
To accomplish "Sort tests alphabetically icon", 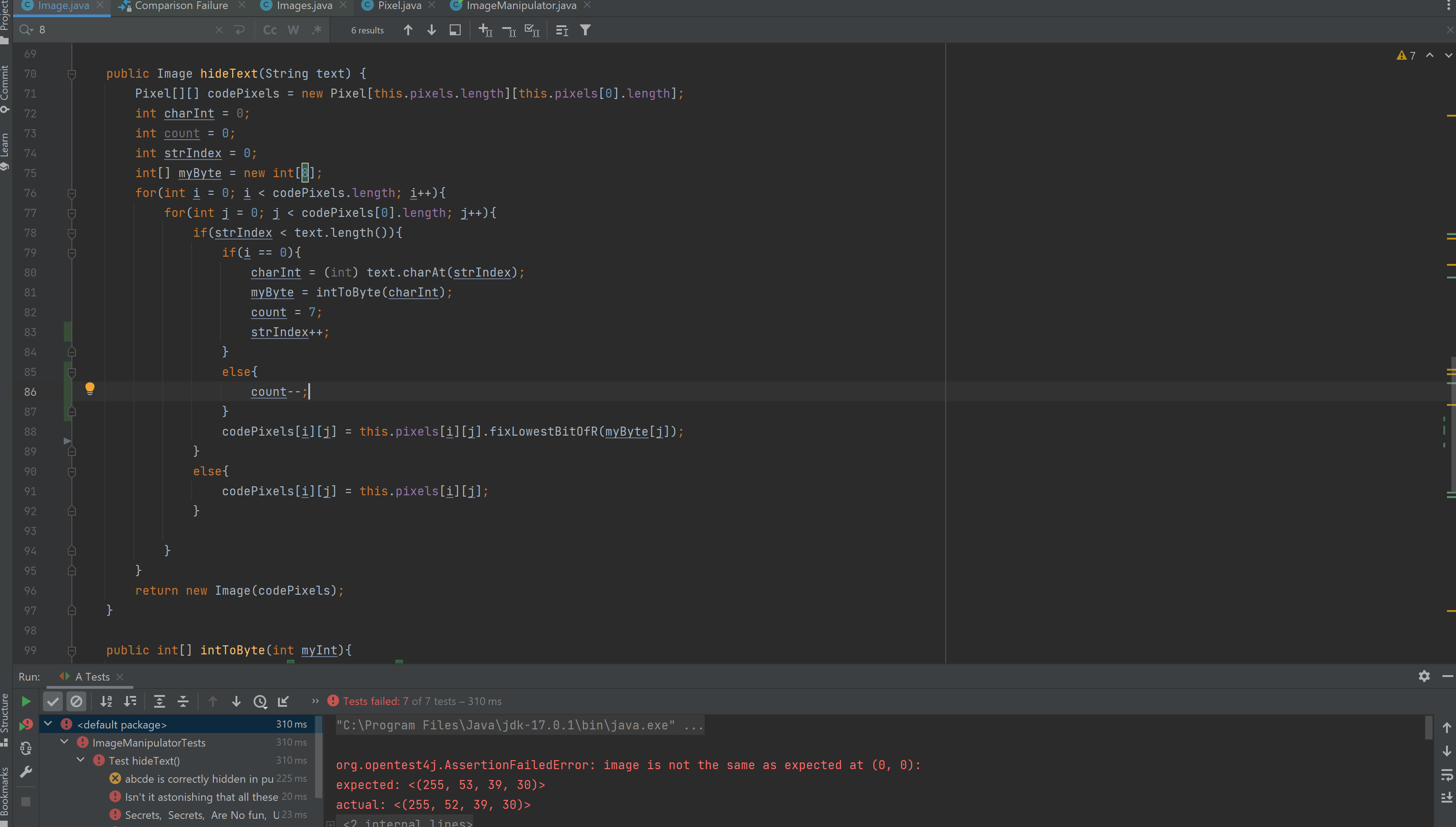I will (106, 701).
